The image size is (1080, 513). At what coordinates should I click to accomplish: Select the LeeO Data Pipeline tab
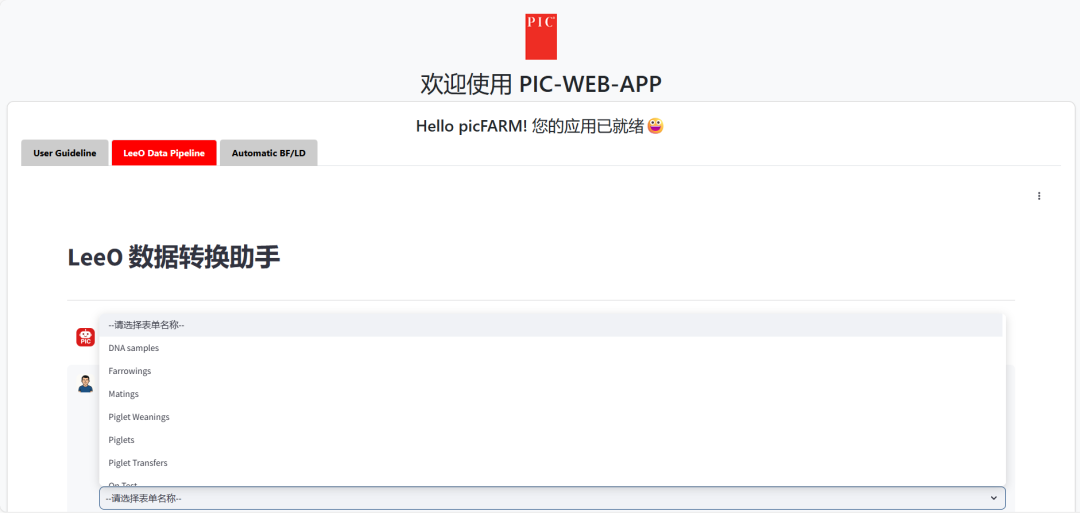click(x=164, y=153)
